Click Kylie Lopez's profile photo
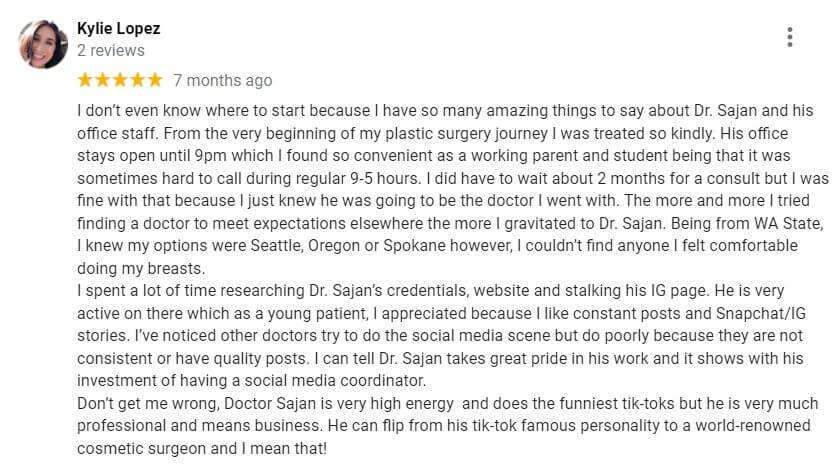This screenshot has width=835, height=473. 42,43
